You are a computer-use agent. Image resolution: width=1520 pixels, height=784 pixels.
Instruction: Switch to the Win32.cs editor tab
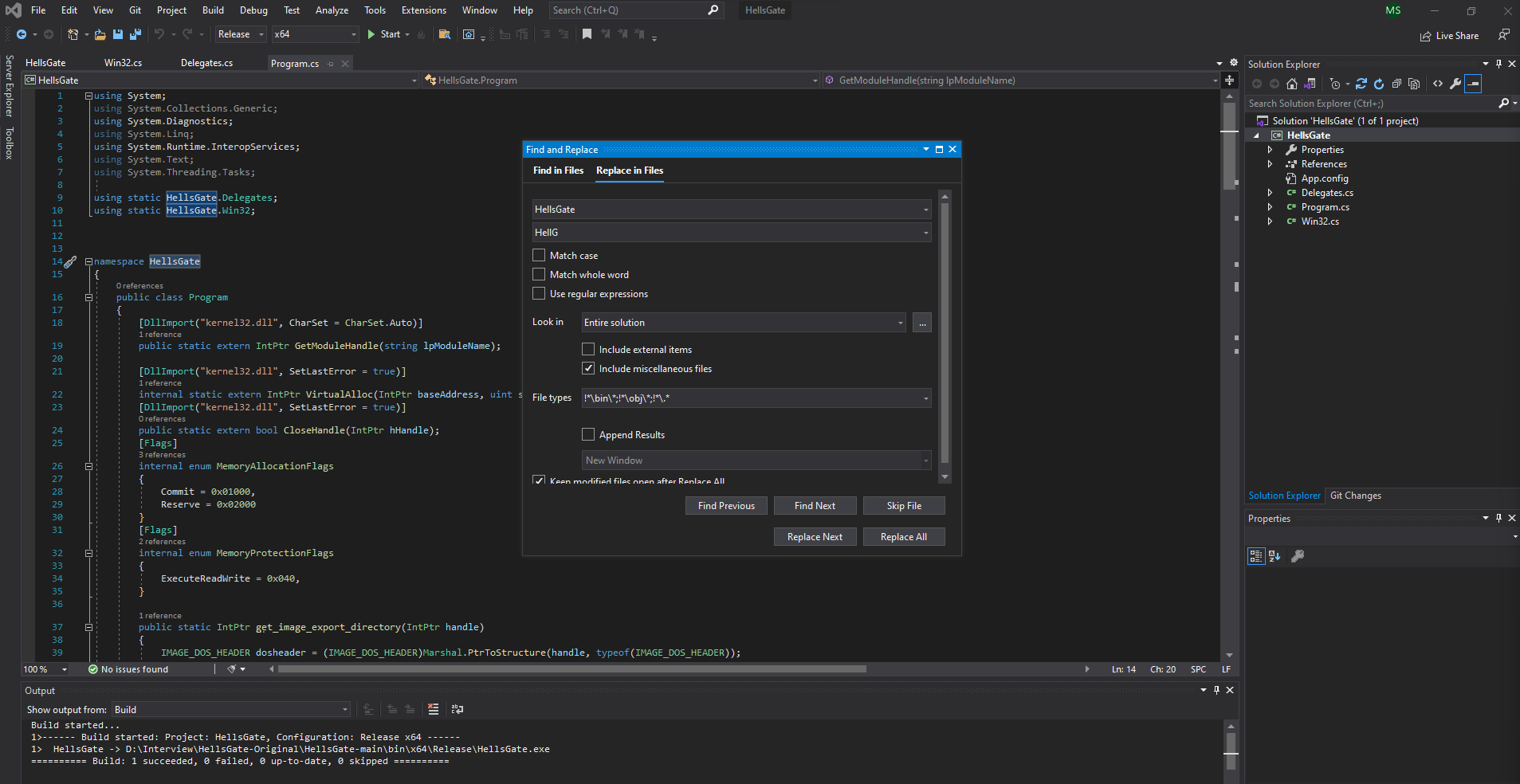point(123,63)
